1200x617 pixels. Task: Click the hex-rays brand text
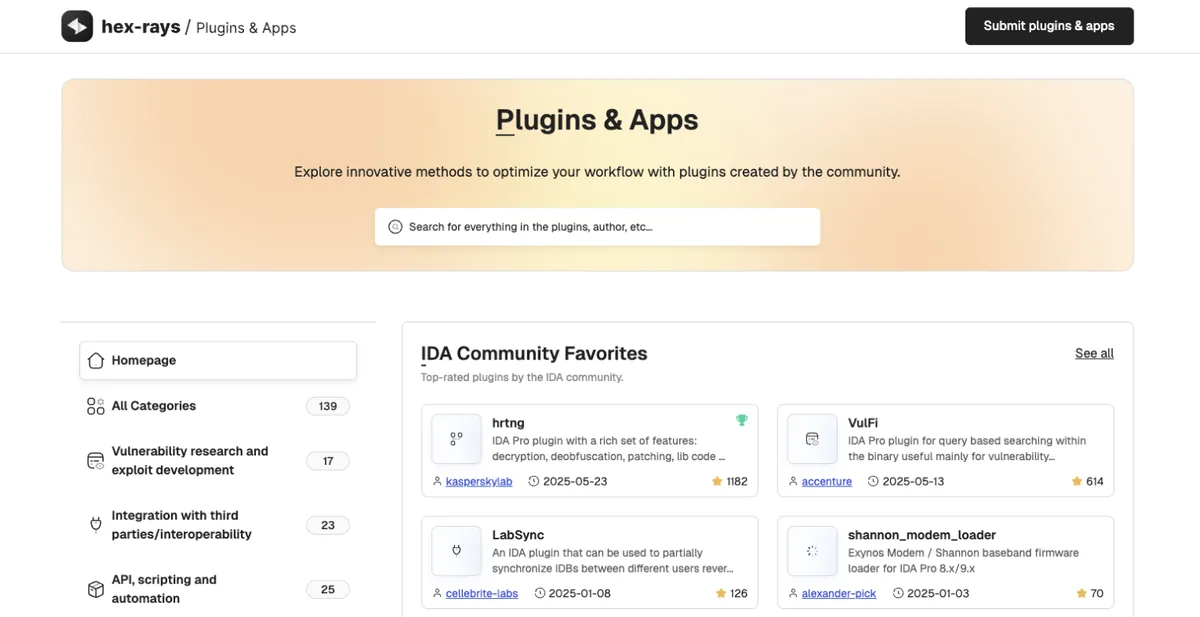click(x=141, y=27)
